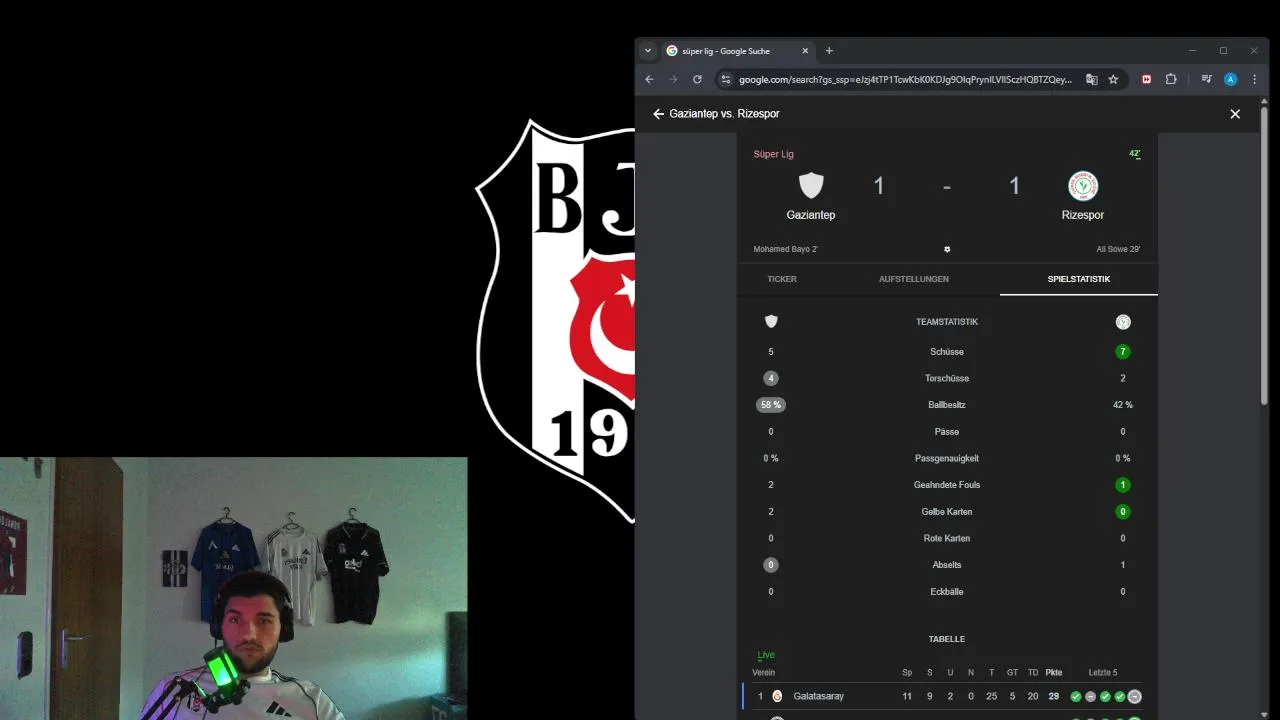Screen dimensions: 1280x720
Task: Open Chrome's three-dot menu
Action: tap(1254, 79)
